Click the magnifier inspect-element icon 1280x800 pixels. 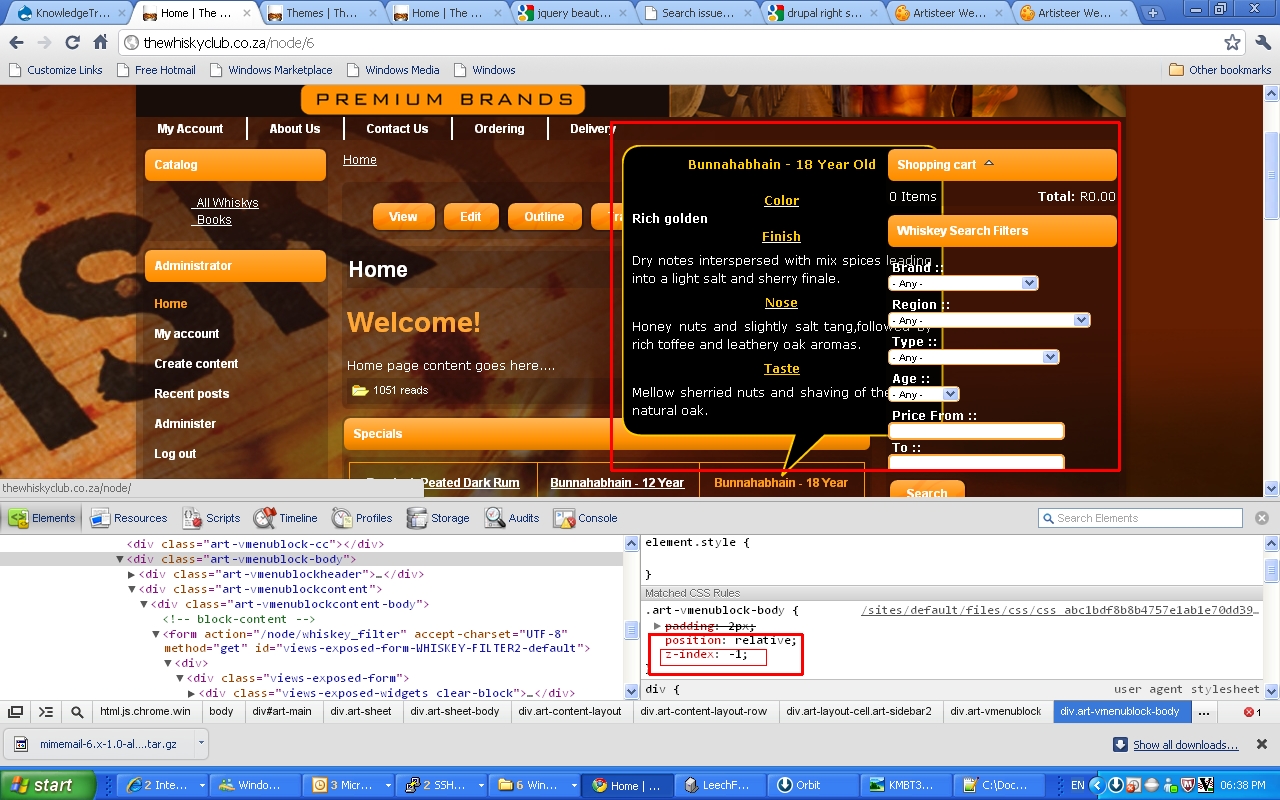click(77, 712)
